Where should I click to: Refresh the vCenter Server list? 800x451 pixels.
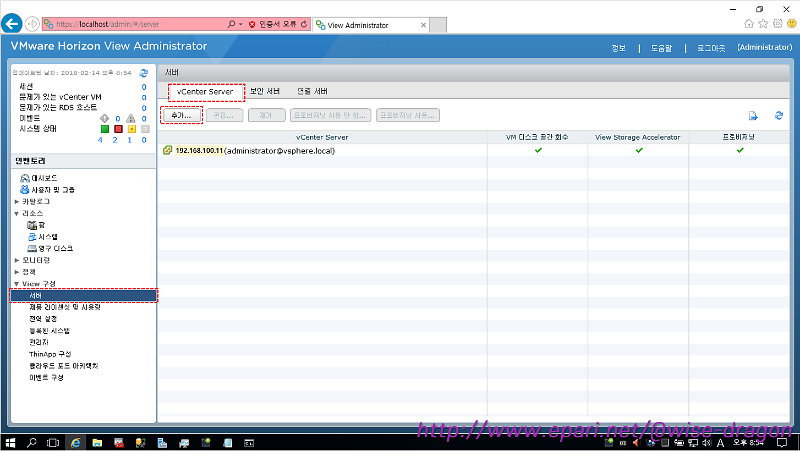coord(779,116)
